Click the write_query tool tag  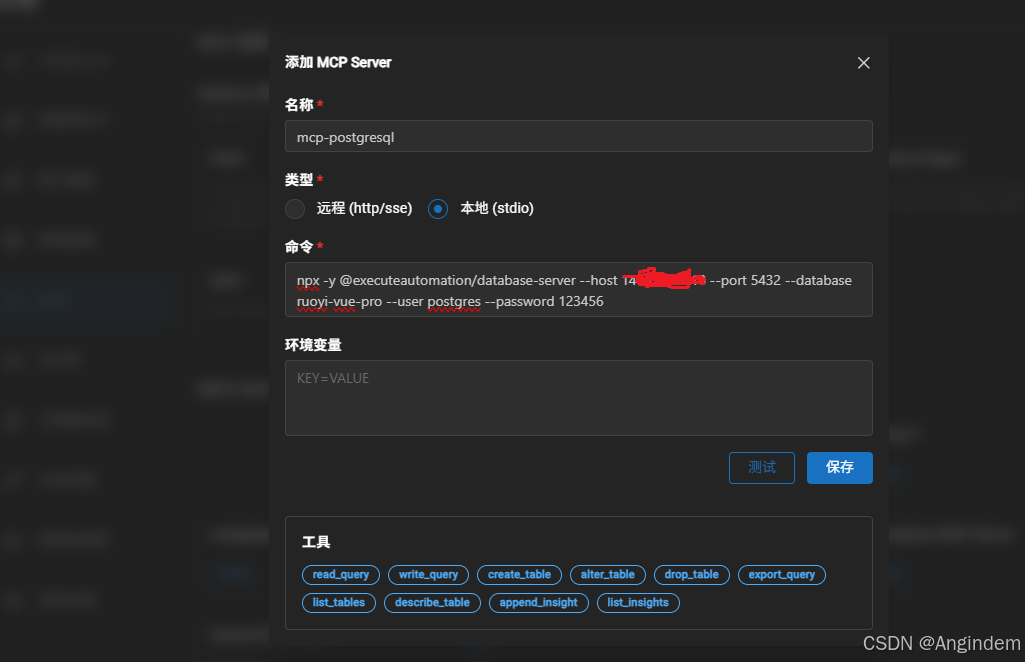(x=428, y=574)
